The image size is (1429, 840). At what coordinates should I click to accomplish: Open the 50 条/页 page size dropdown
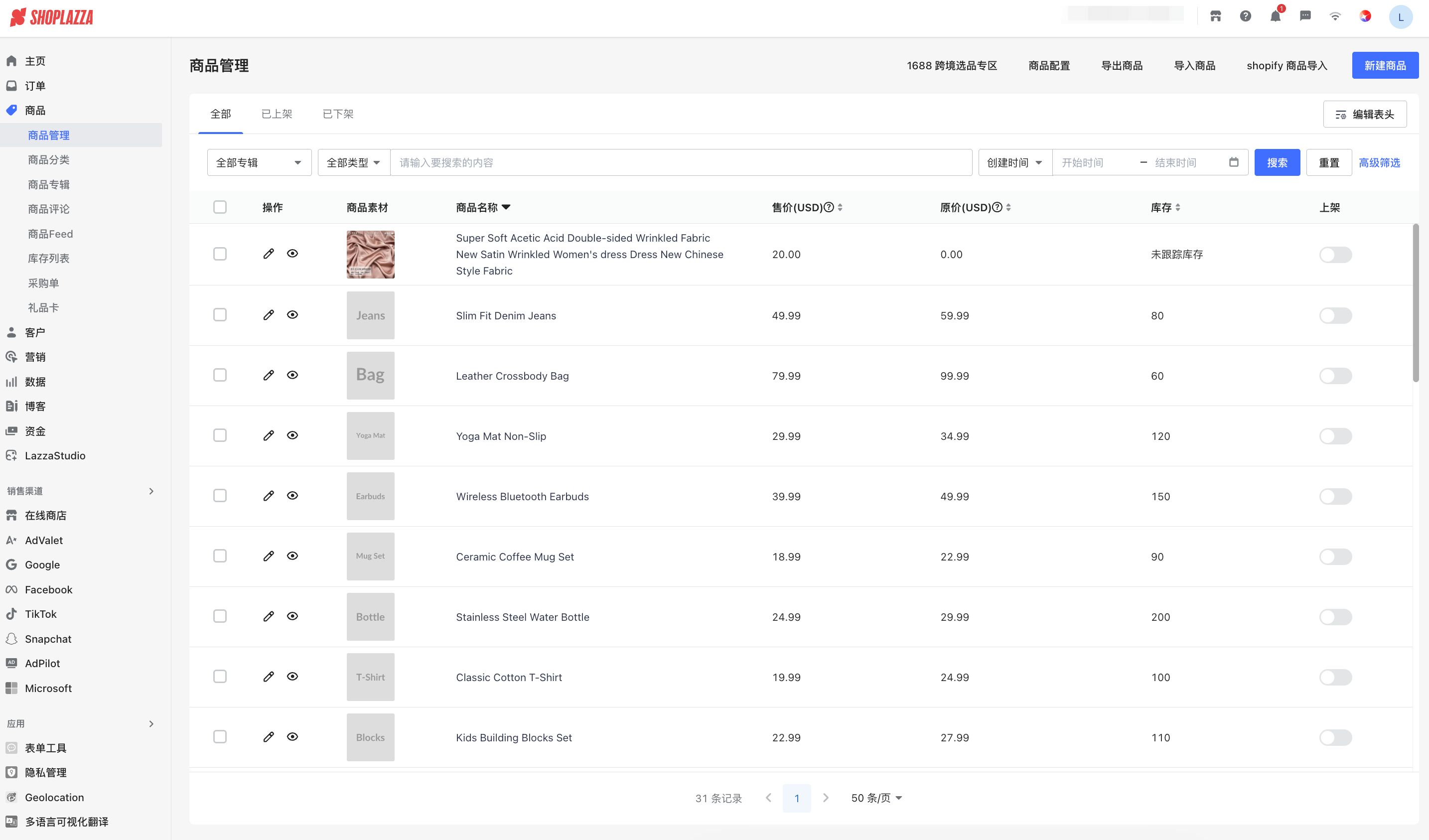point(876,798)
